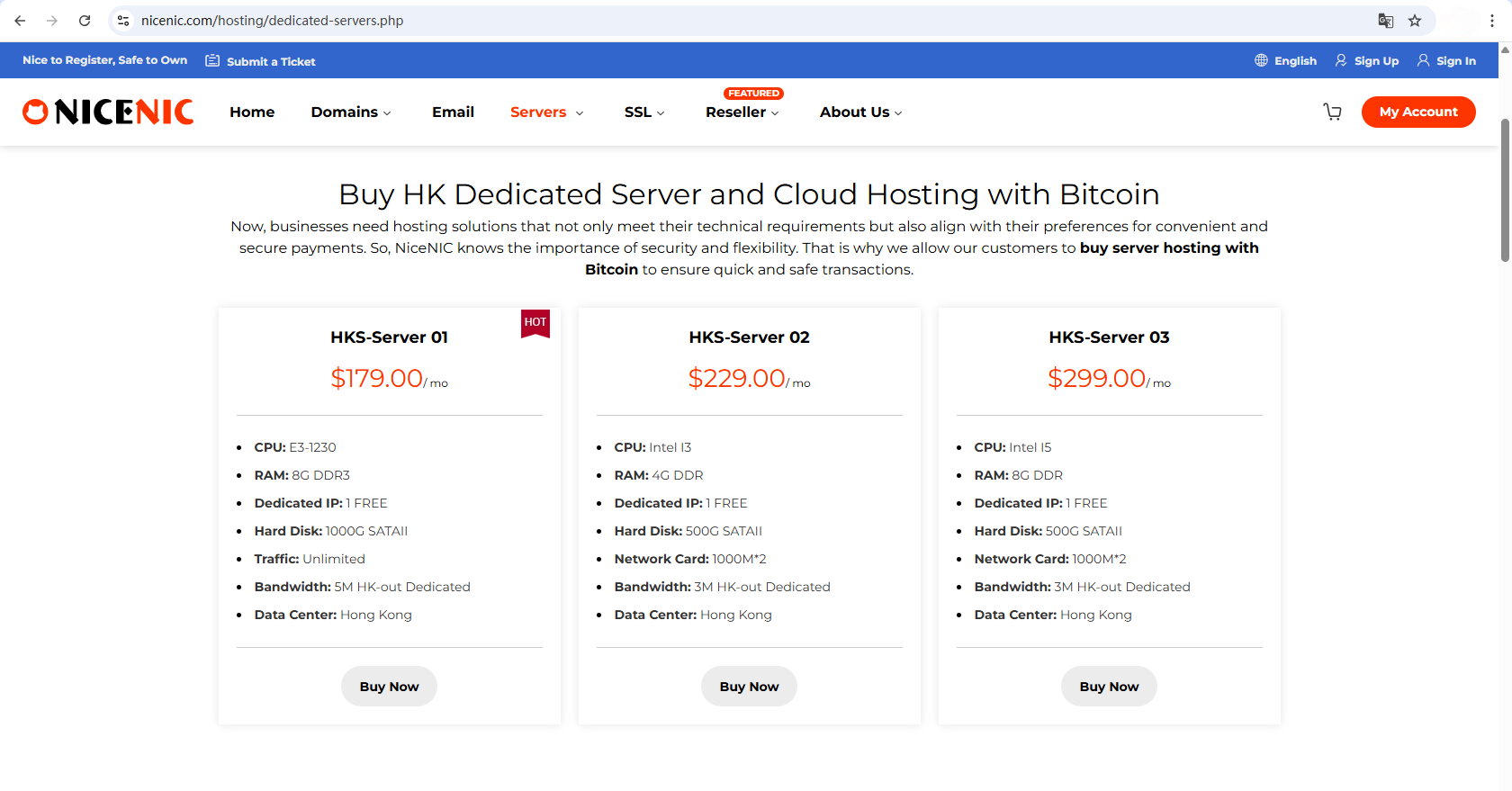Image resolution: width=1512 pixels, height=791 pixels.
Task: Click the HKS-Server 01 title
Action: click(x=389, y=337)
